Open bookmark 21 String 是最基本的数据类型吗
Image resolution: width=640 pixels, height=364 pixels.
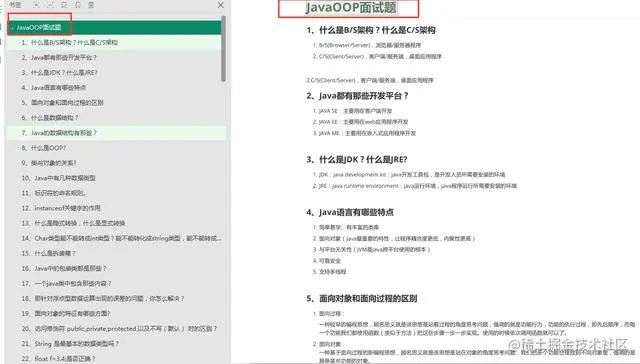pyautogui.click(x=70, y=344)
